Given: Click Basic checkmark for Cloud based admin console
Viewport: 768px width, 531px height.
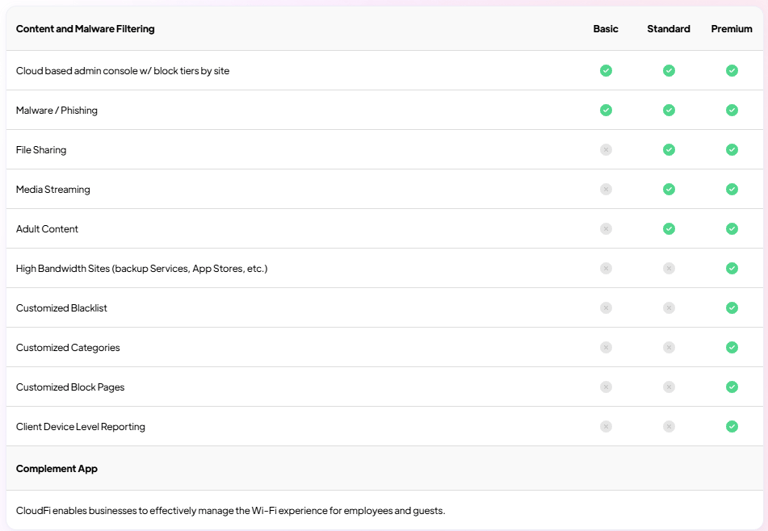Looking at the screenshot, I should point(606,71).
